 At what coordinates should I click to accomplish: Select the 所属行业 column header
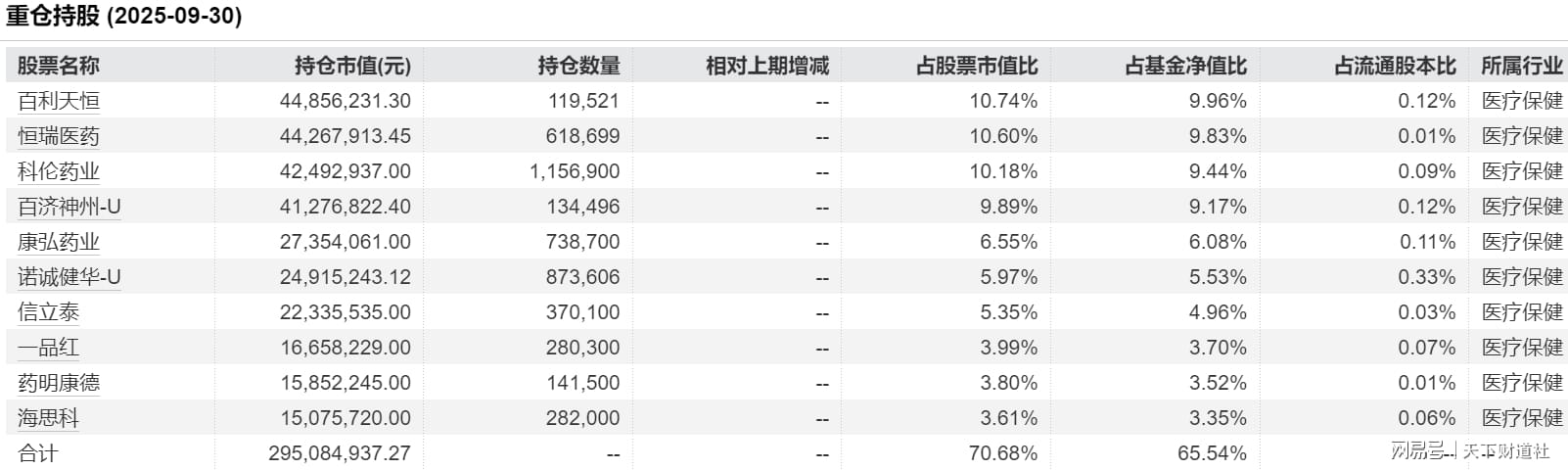coord(1522,66)
